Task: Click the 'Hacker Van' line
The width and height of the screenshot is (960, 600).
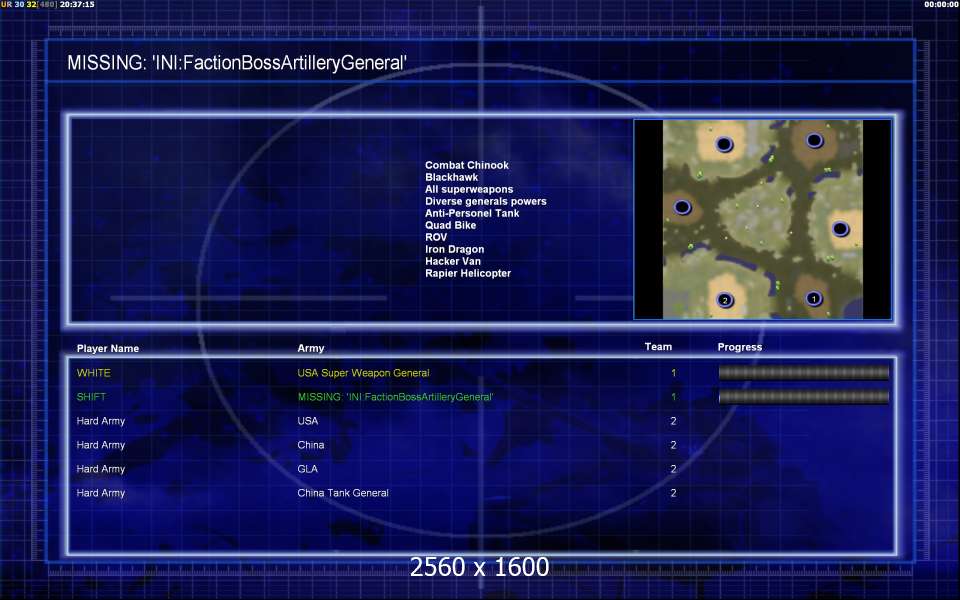Action: [x=452, y=261]
